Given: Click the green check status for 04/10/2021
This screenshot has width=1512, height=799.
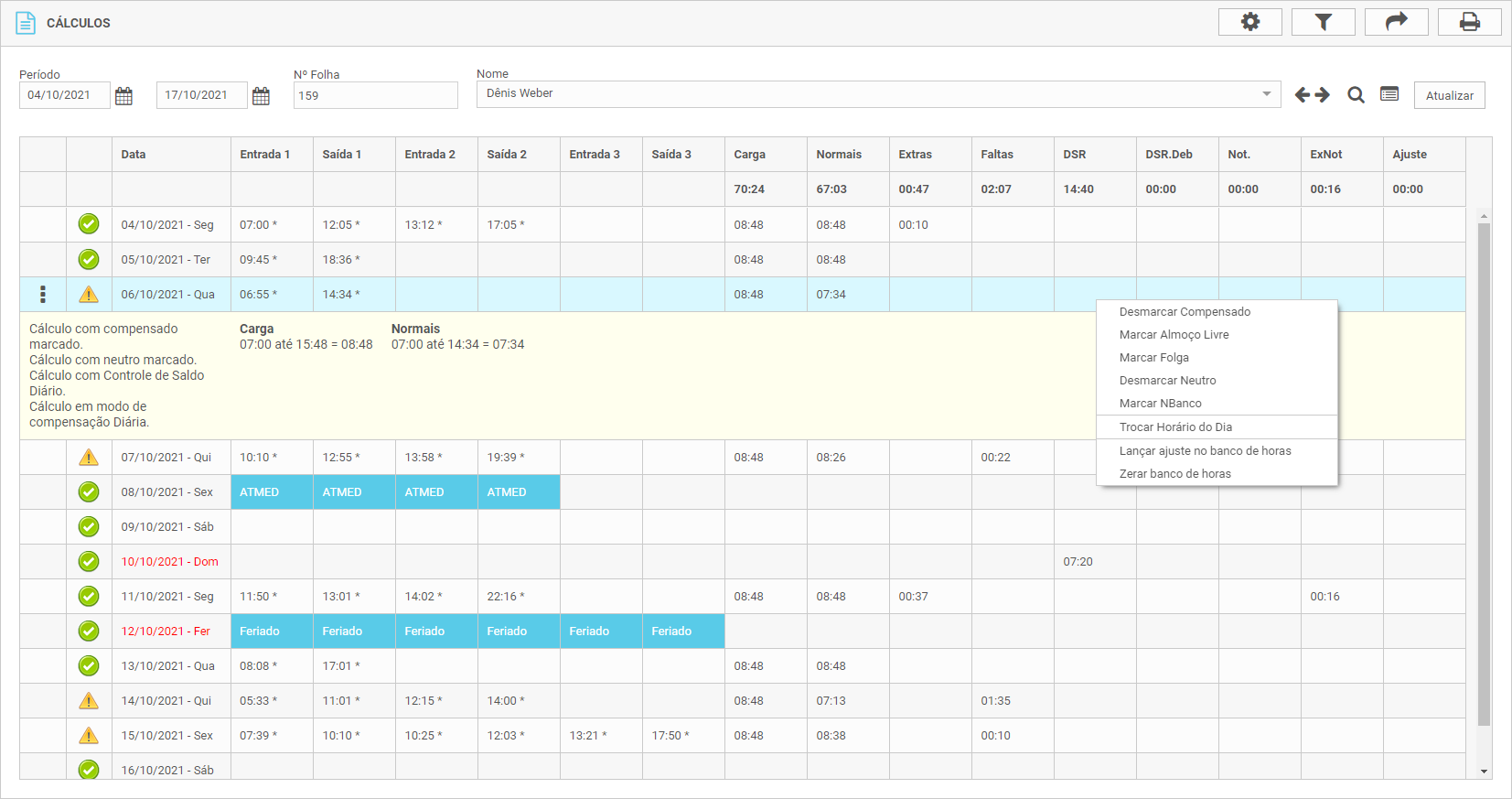Looking at the screenshot, I should pos(89,224).
